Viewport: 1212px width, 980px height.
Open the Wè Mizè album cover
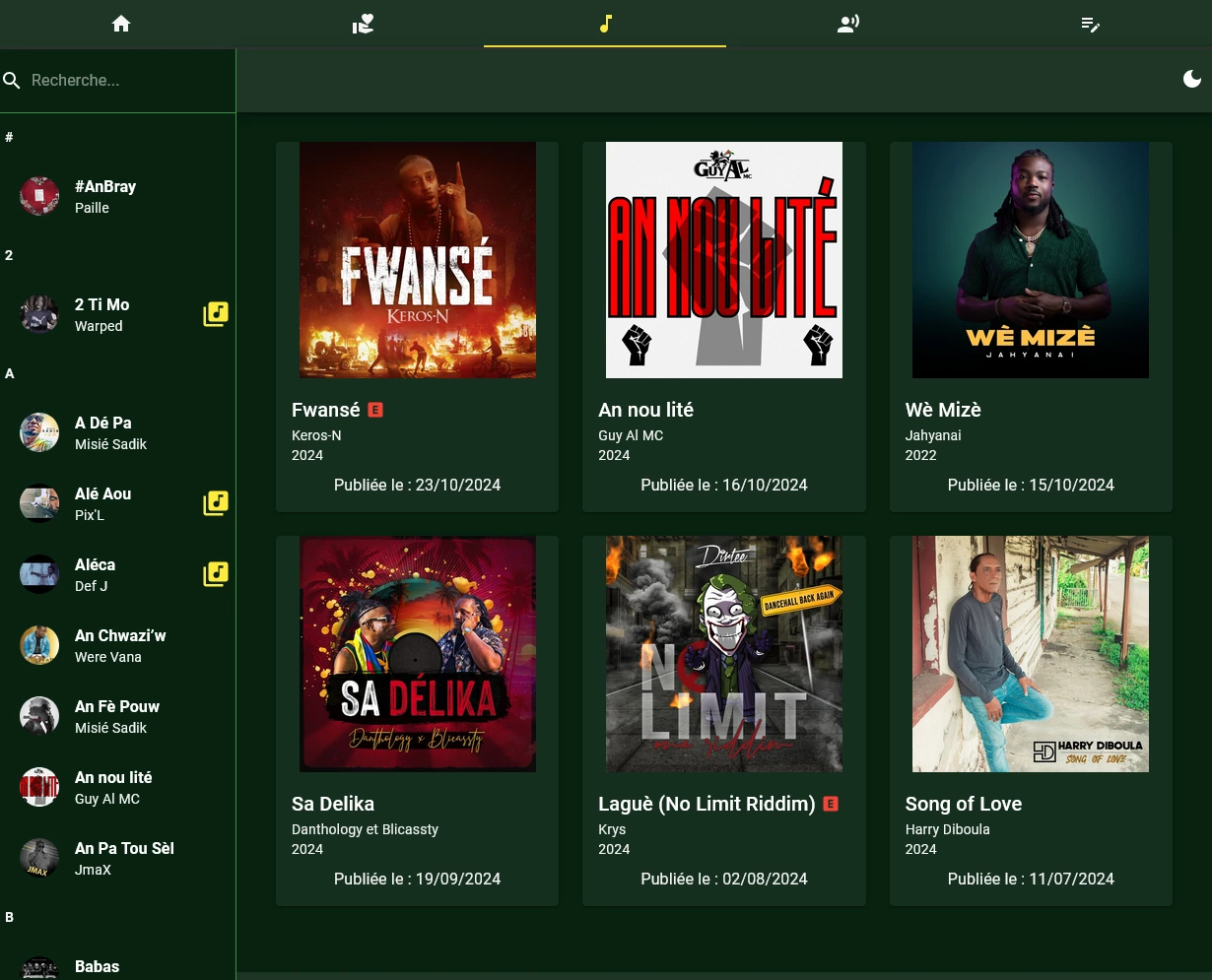coord(1031,260)
